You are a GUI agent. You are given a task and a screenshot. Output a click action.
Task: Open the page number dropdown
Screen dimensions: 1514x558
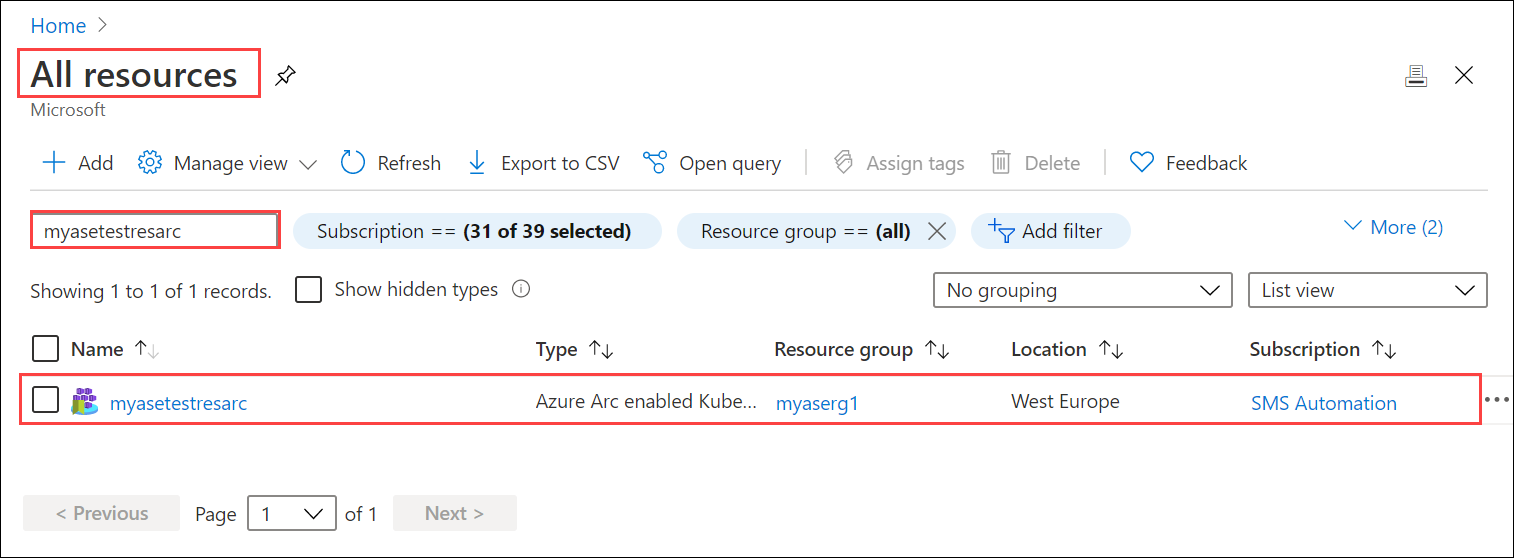[291, 513]
